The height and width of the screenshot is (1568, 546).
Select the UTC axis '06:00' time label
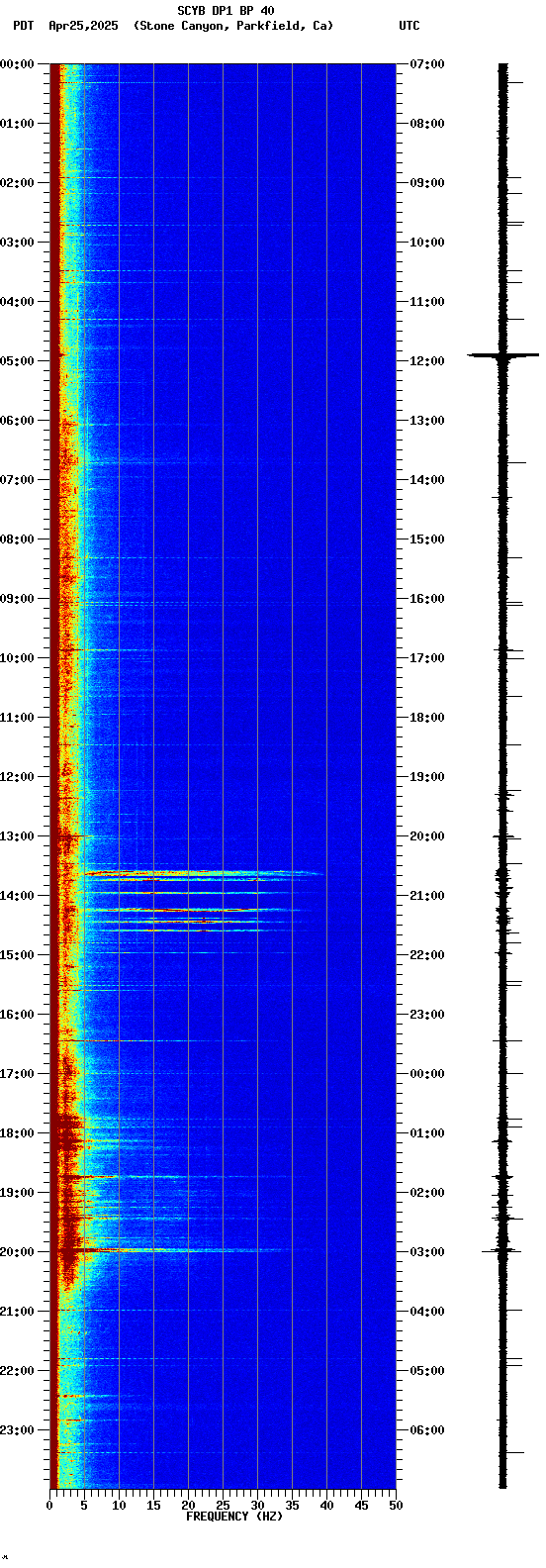point(427,1430)
